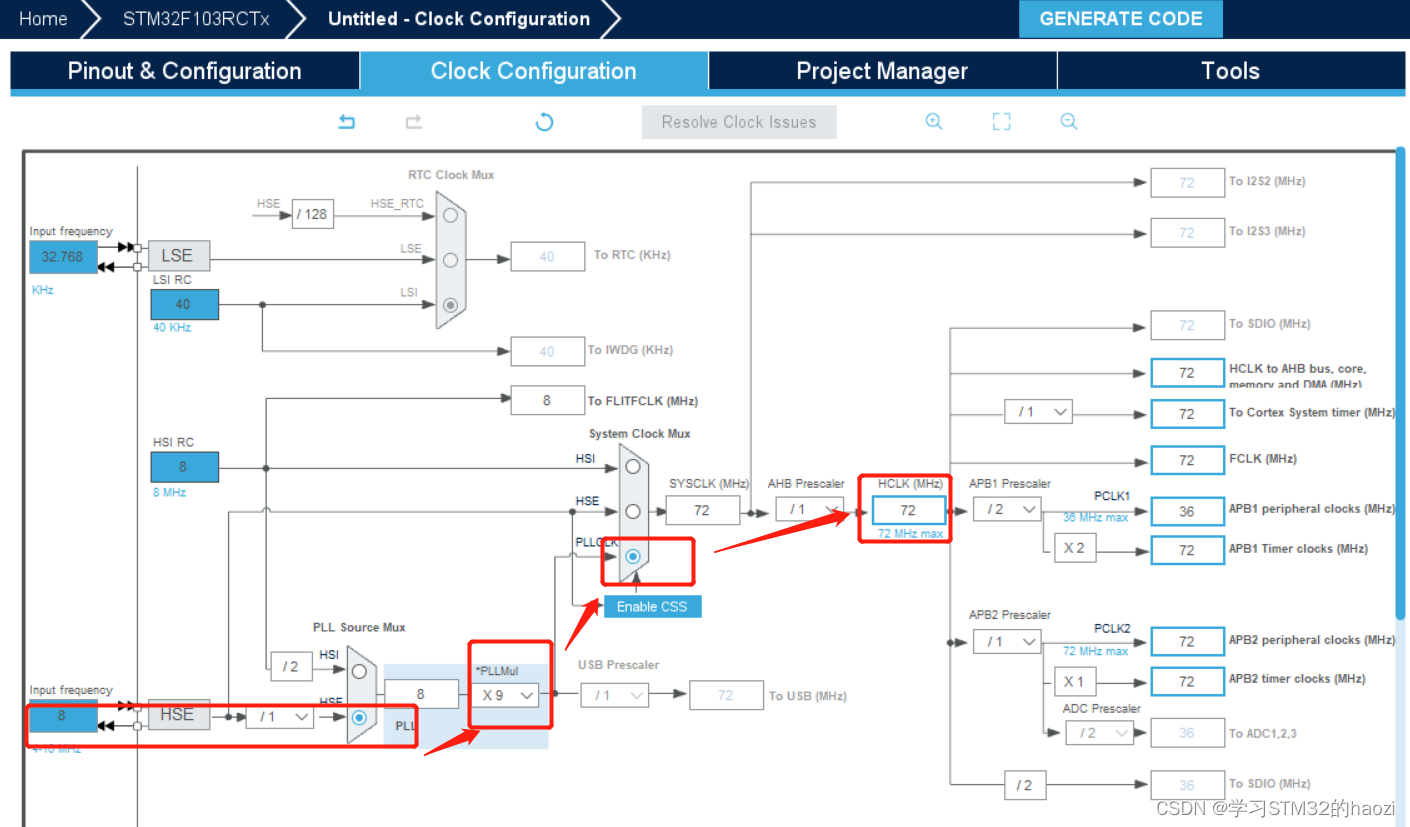Click APB1 timer X 2 multiplier box

(1074, 548)
